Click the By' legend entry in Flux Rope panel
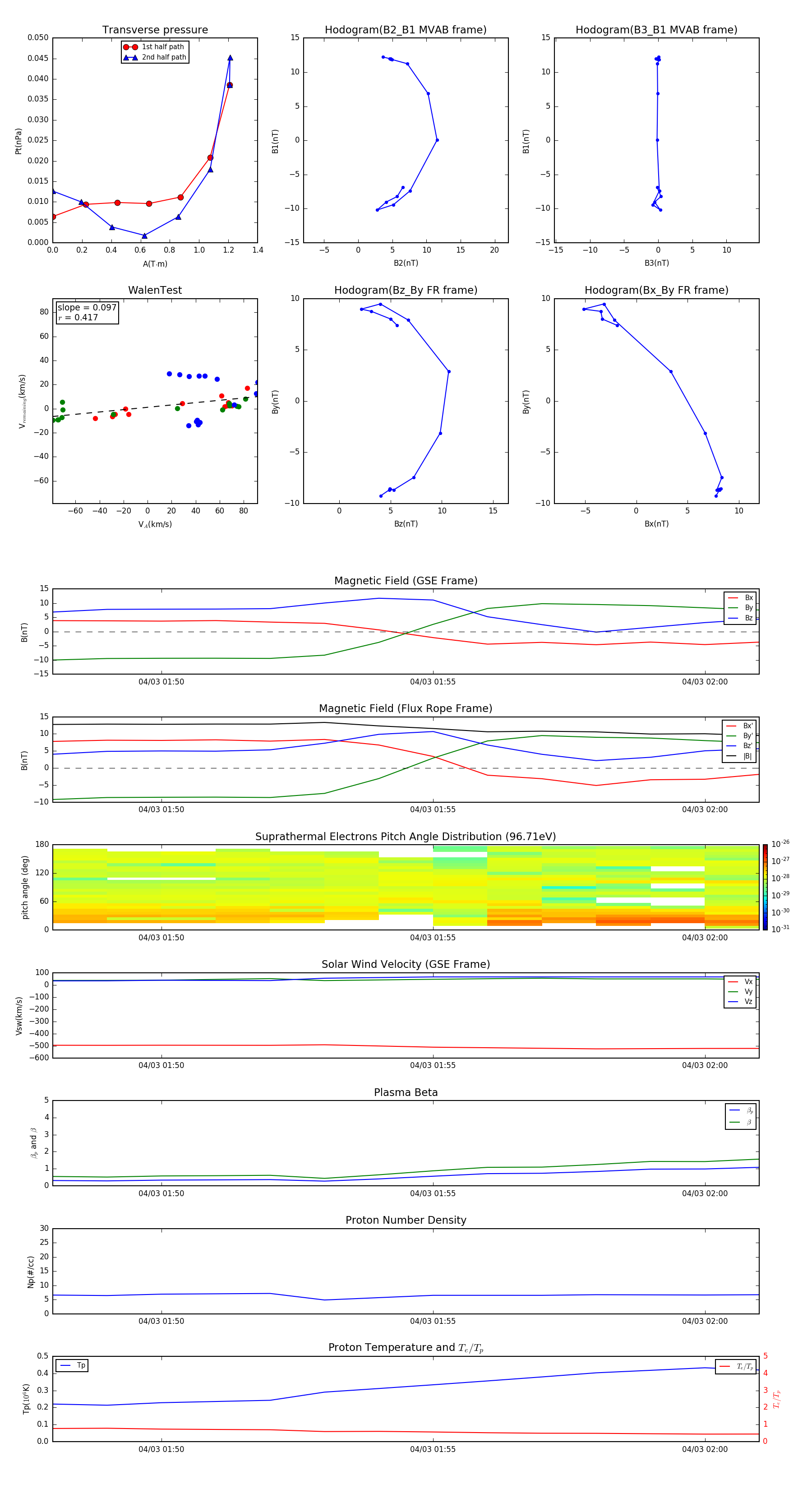Screen dimensions: 812x1489 739,736
